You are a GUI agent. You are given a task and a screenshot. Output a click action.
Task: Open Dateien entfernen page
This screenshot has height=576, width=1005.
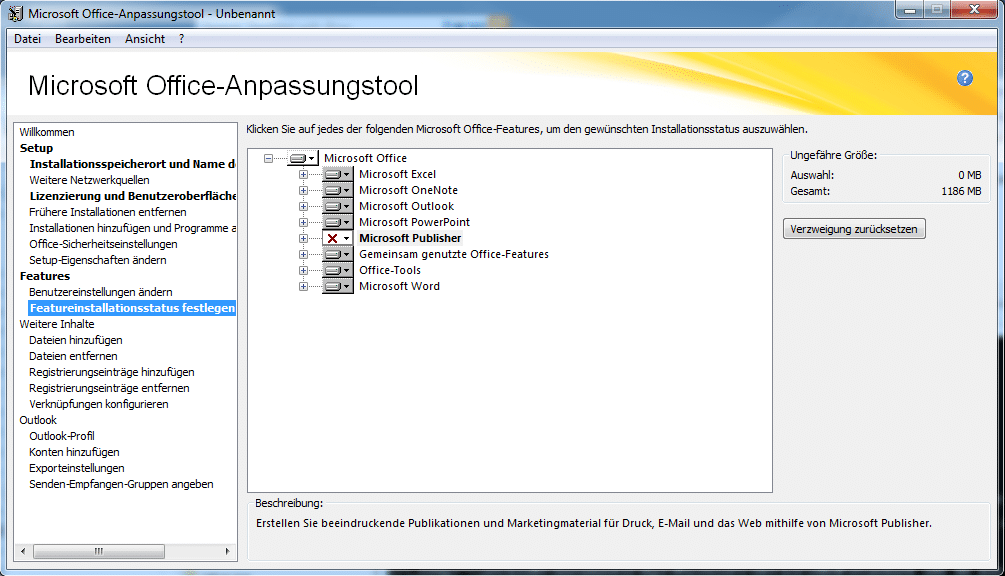click(x=73, y=356)
